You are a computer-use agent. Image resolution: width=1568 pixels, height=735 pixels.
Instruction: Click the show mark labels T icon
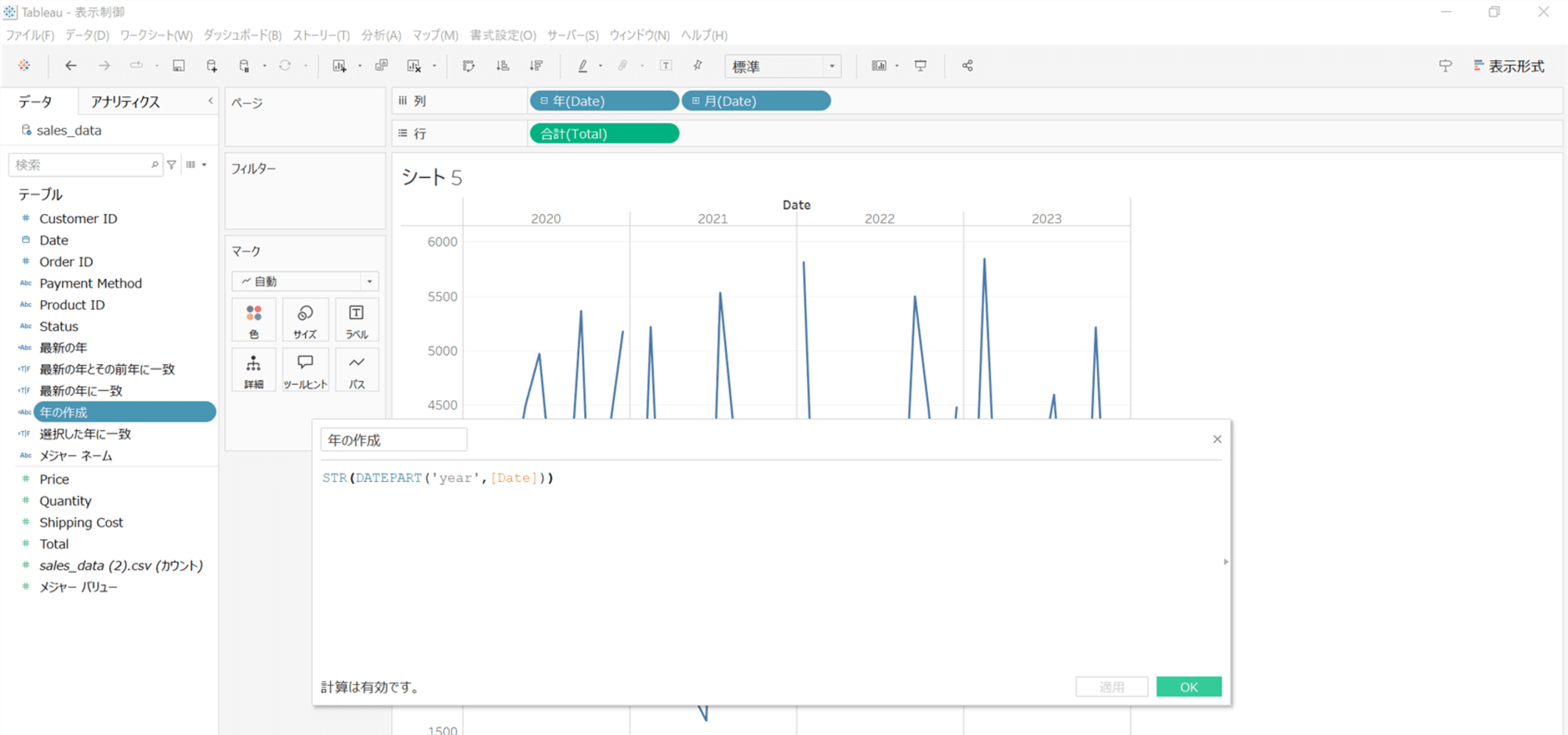(x=666, y=66)
